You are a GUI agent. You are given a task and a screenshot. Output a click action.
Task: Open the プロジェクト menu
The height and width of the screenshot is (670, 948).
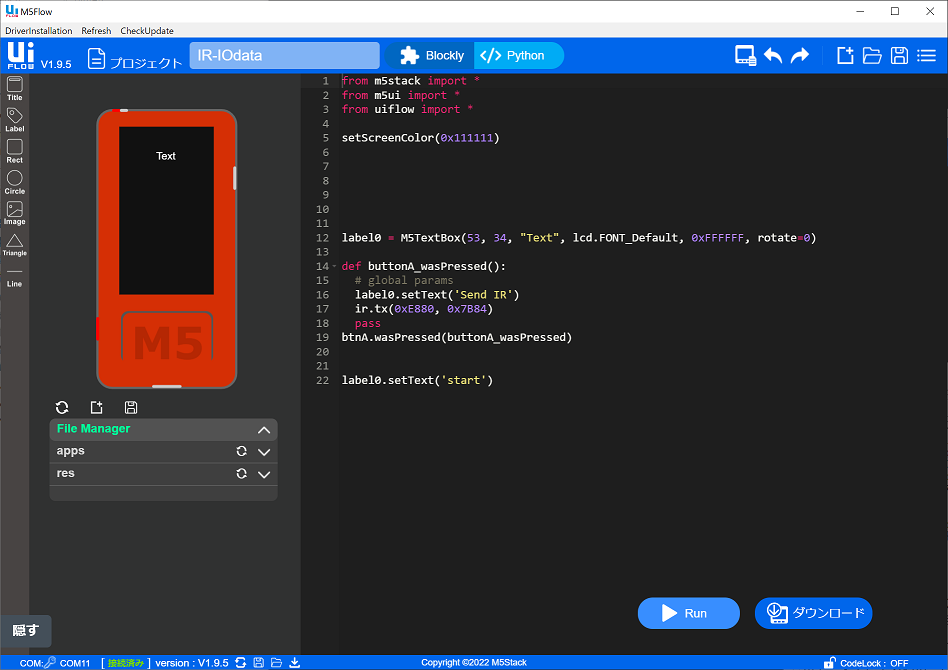pos(135,60)
